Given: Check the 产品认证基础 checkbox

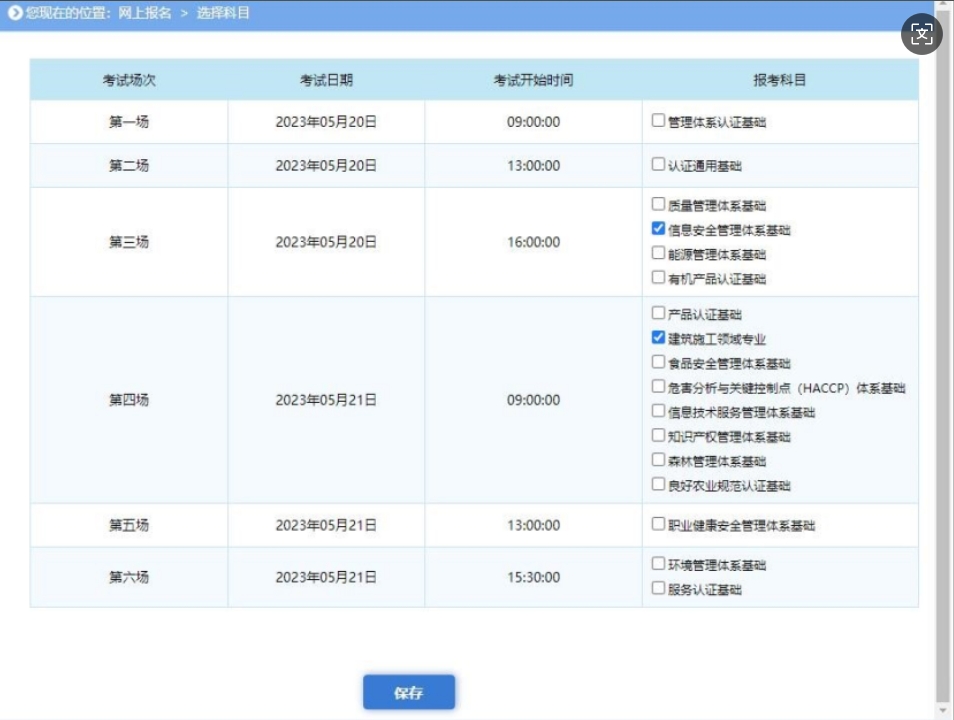Looking at the screenshot, I should (x=658, y=313).
